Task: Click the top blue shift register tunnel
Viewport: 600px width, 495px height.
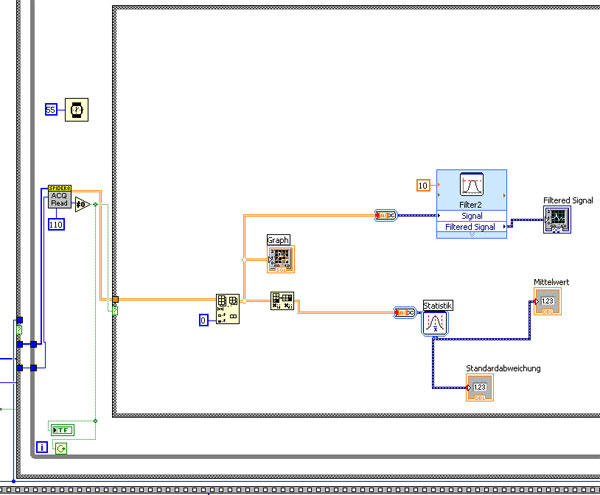Action: [x=20, y=320]
